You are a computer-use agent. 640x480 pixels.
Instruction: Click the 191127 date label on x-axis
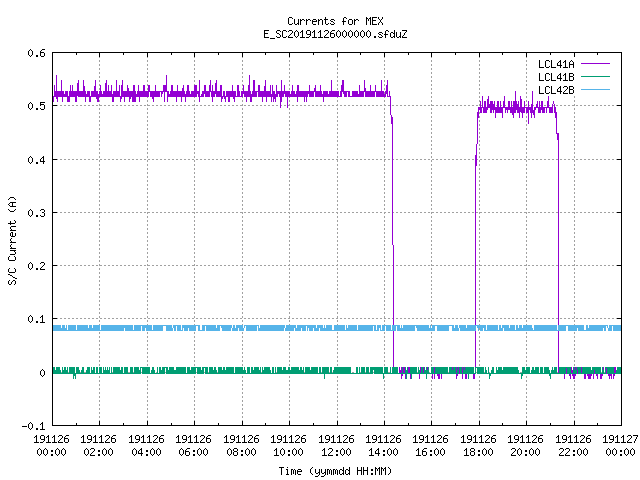point(620,439)
